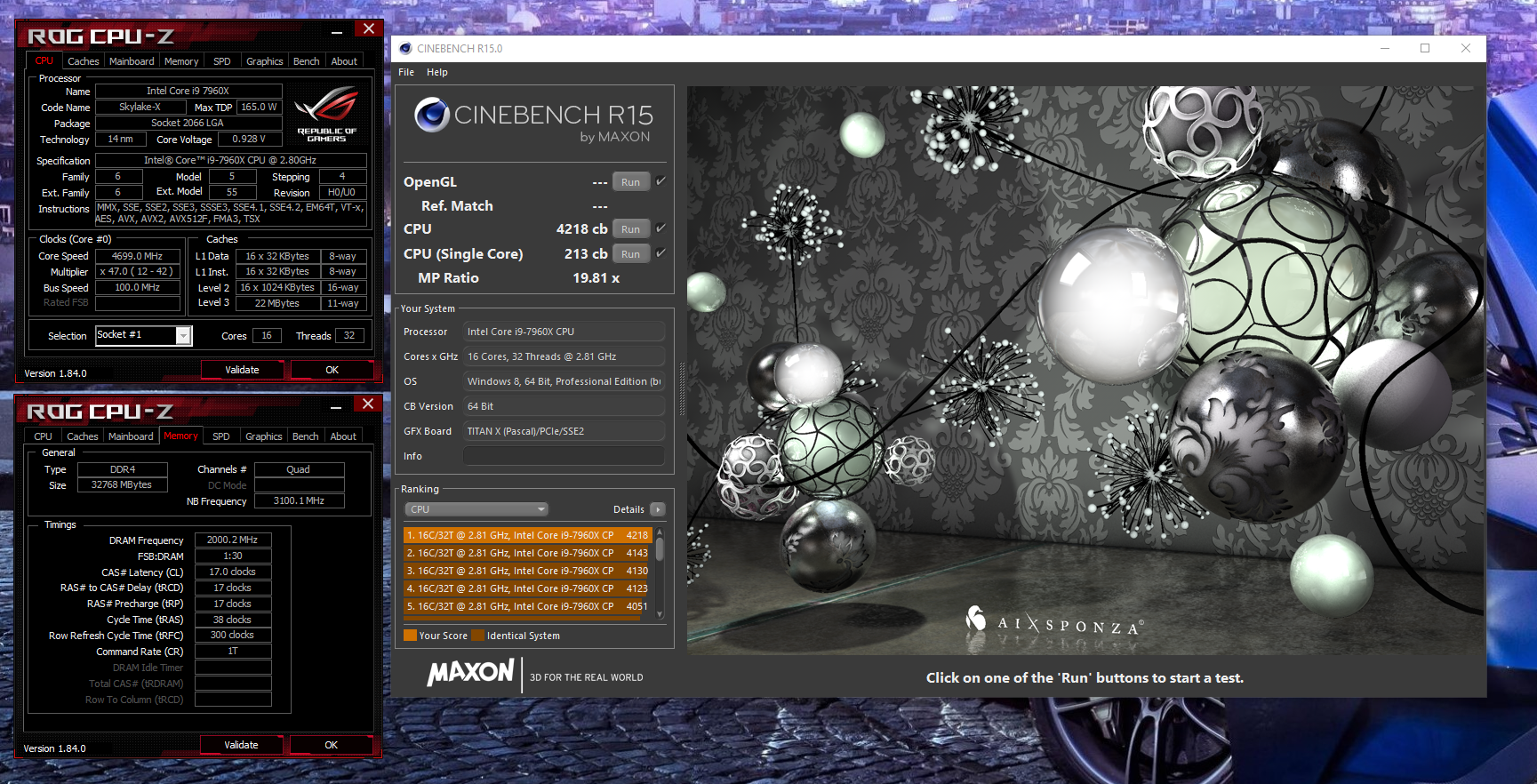The width and height of the screenshot is (1537, 784).
Task: Open Graphics tab in bottom CPU-Z window
Action: point(264,436)
